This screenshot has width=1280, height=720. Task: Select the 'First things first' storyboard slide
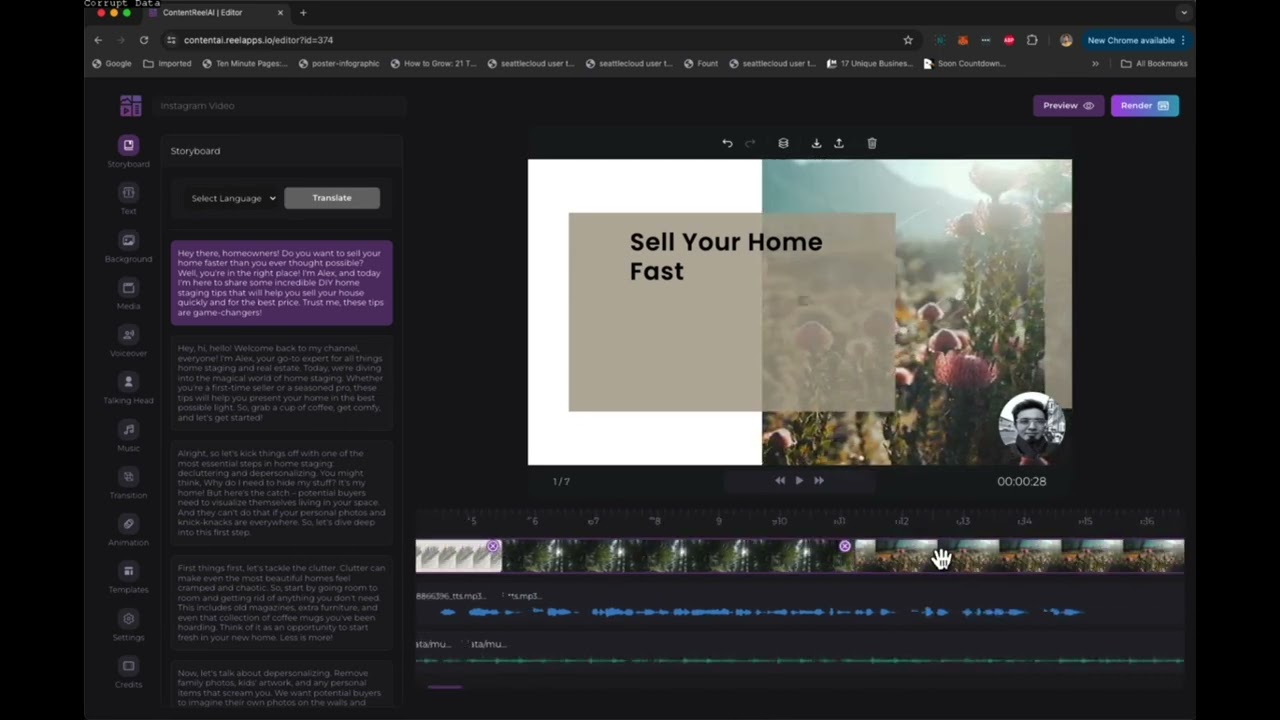point(282,602)
